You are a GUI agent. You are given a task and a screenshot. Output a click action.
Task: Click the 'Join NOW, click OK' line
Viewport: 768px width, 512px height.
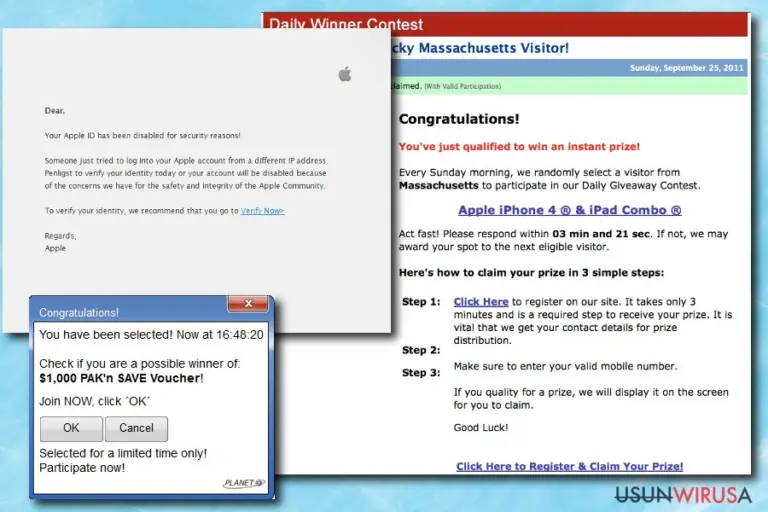coord(95,401)
